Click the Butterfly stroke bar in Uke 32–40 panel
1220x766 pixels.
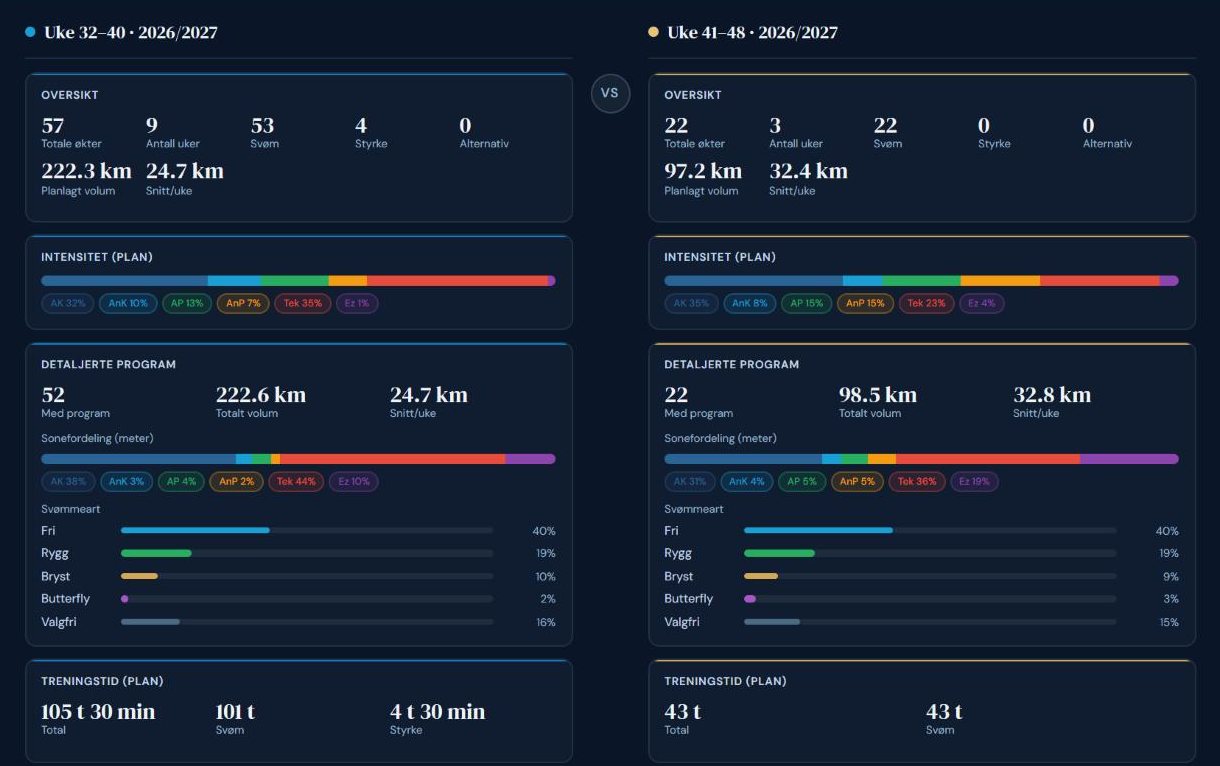(307, 599)
